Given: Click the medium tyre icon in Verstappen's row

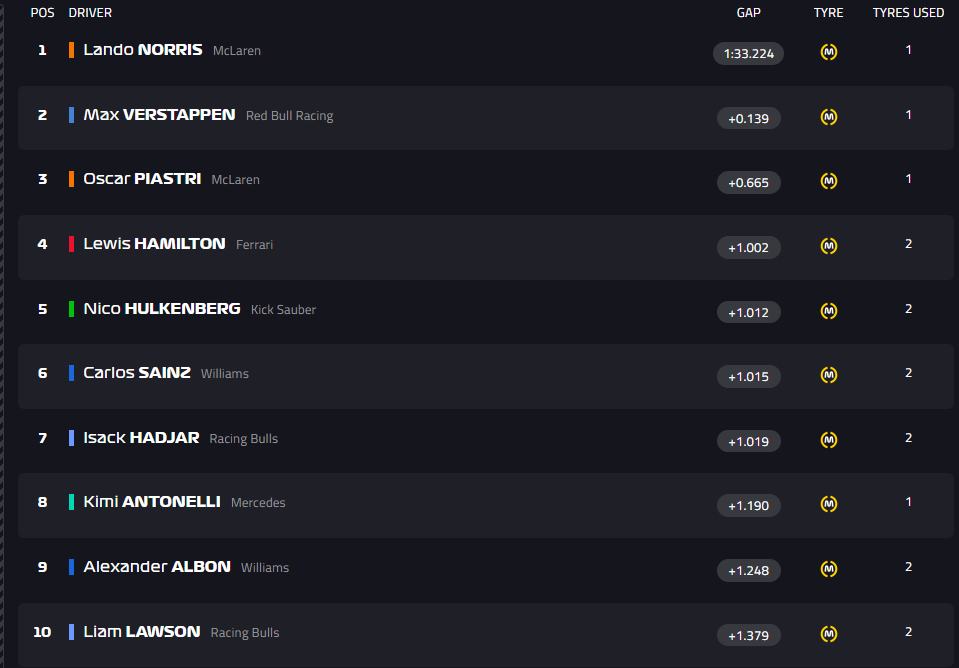Looking at the screenshot, I should [828, 117].
